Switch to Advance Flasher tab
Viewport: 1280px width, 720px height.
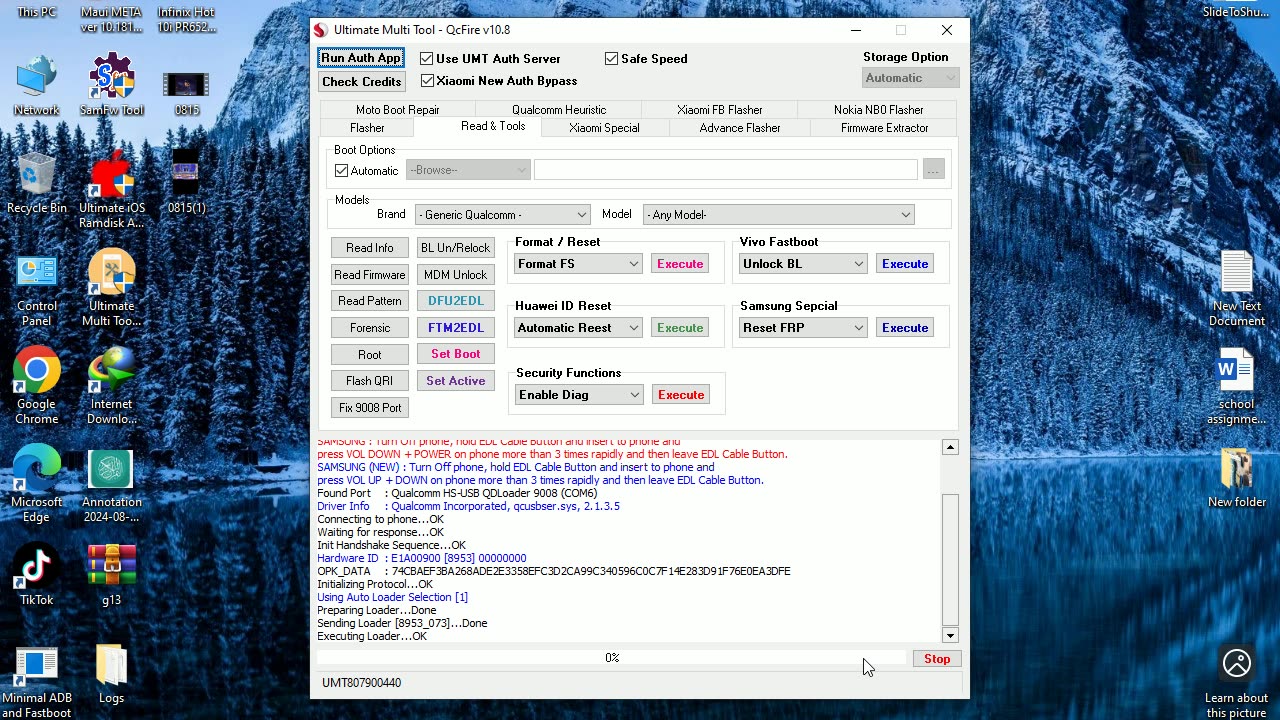point(740,128)
